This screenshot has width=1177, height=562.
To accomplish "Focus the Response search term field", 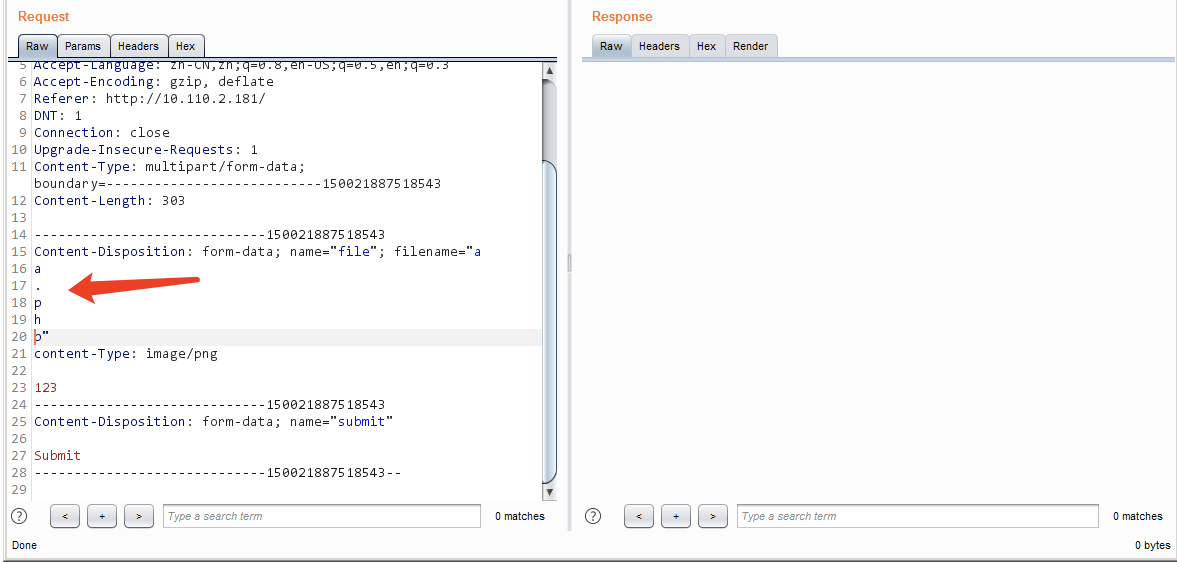I will coord(918,516).
